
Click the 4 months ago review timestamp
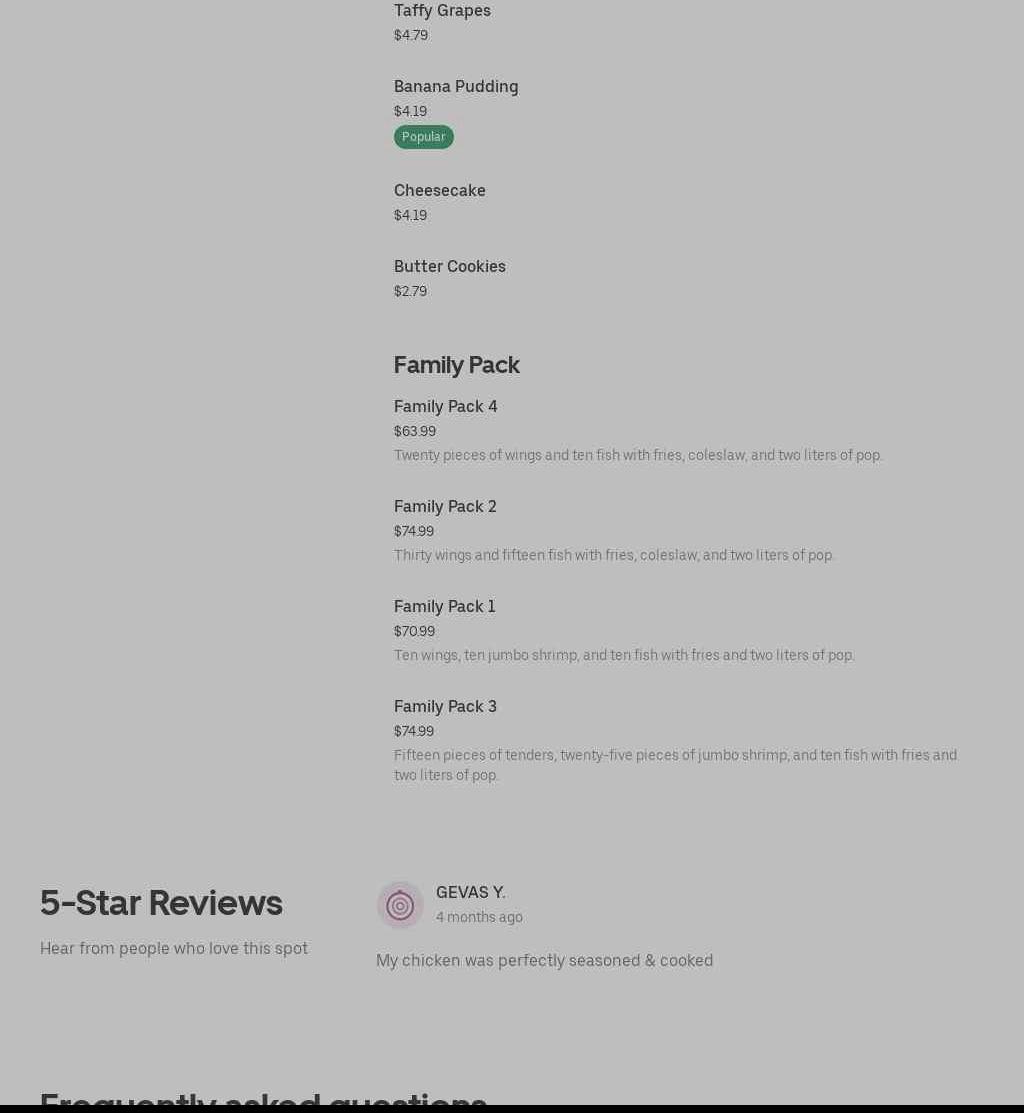pos(478,918)
